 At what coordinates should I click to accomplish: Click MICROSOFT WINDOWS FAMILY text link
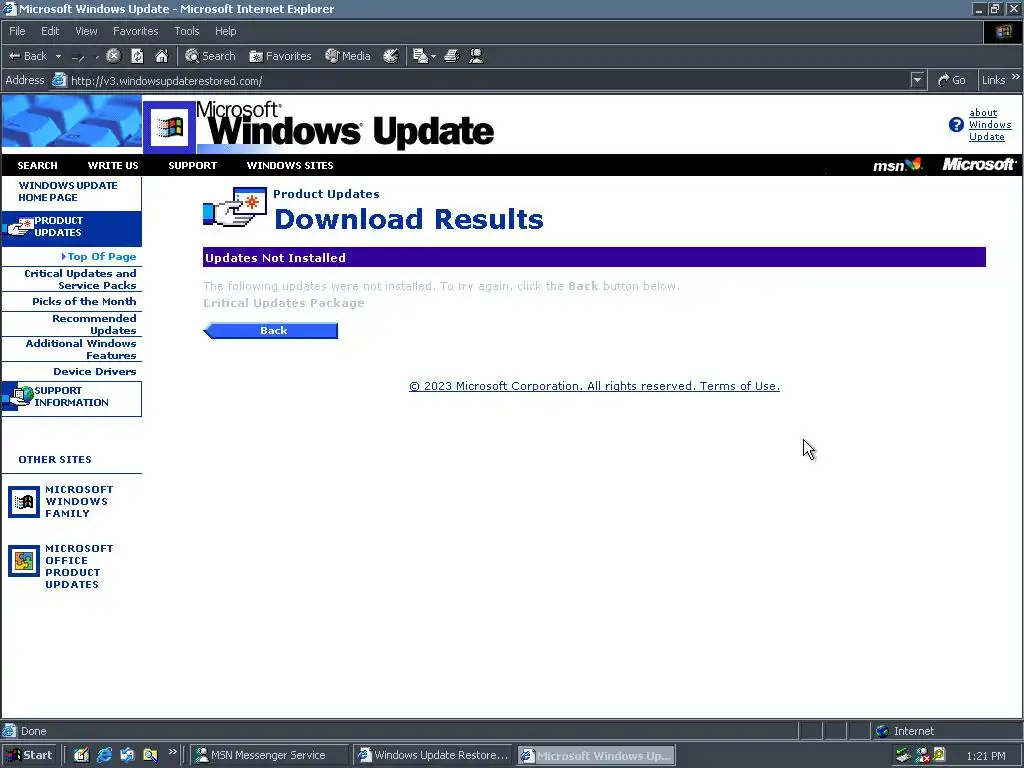78,502
